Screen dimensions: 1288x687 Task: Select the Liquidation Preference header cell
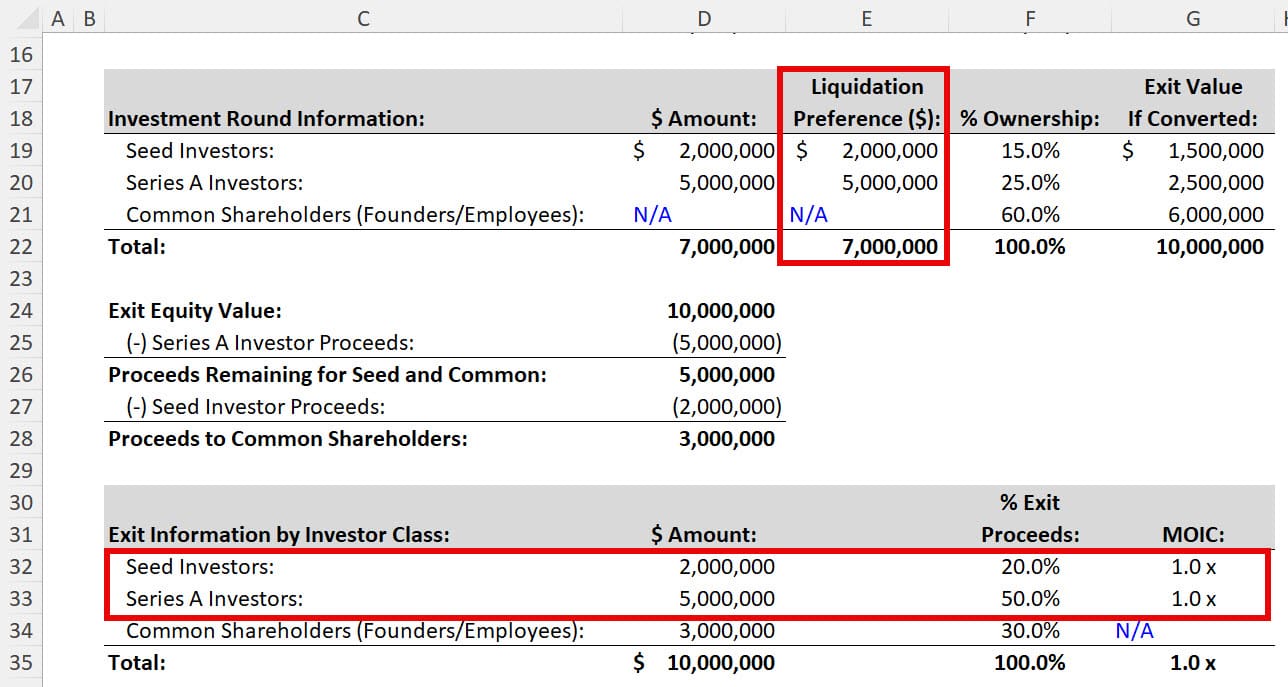coord(866,102)
